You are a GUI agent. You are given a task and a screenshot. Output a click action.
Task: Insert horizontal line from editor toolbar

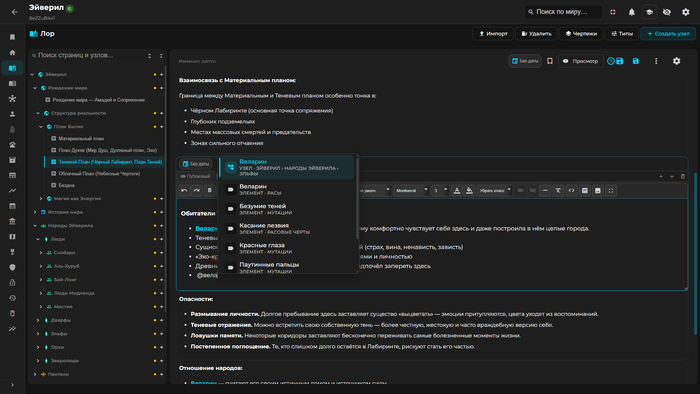point(545,191)
